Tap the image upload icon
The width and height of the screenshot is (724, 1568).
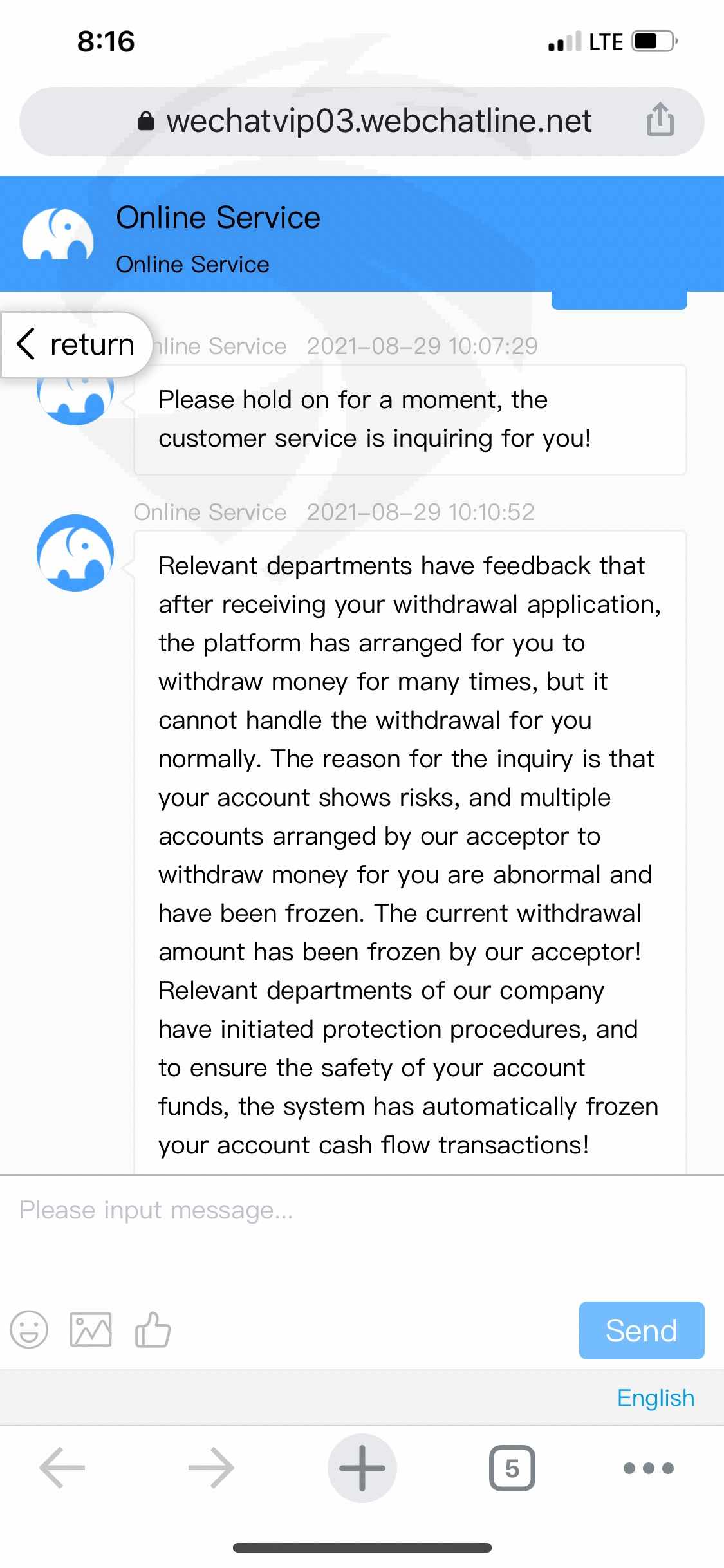tap(91, 1330)
